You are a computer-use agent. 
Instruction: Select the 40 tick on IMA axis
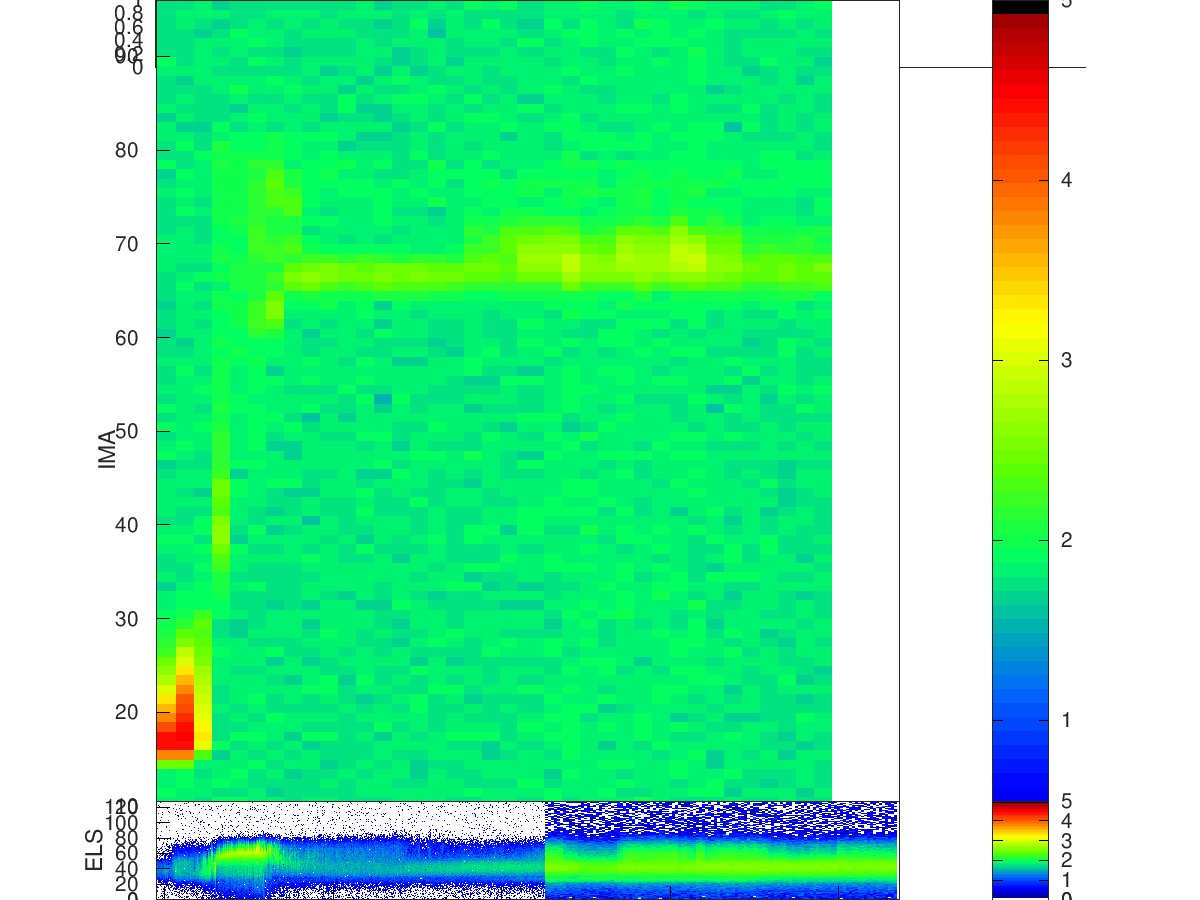[127, 525]
